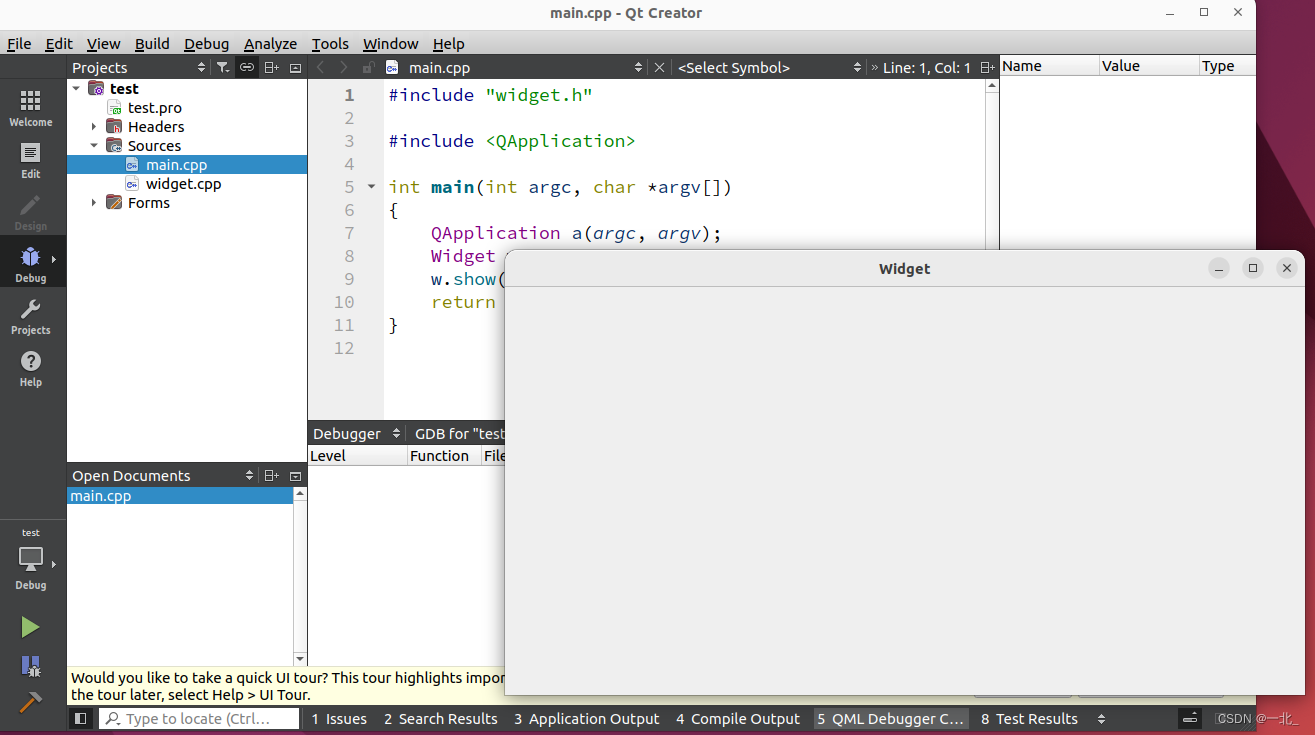
Task: Toggle synchronize with editor link icon
Action: 246,67
